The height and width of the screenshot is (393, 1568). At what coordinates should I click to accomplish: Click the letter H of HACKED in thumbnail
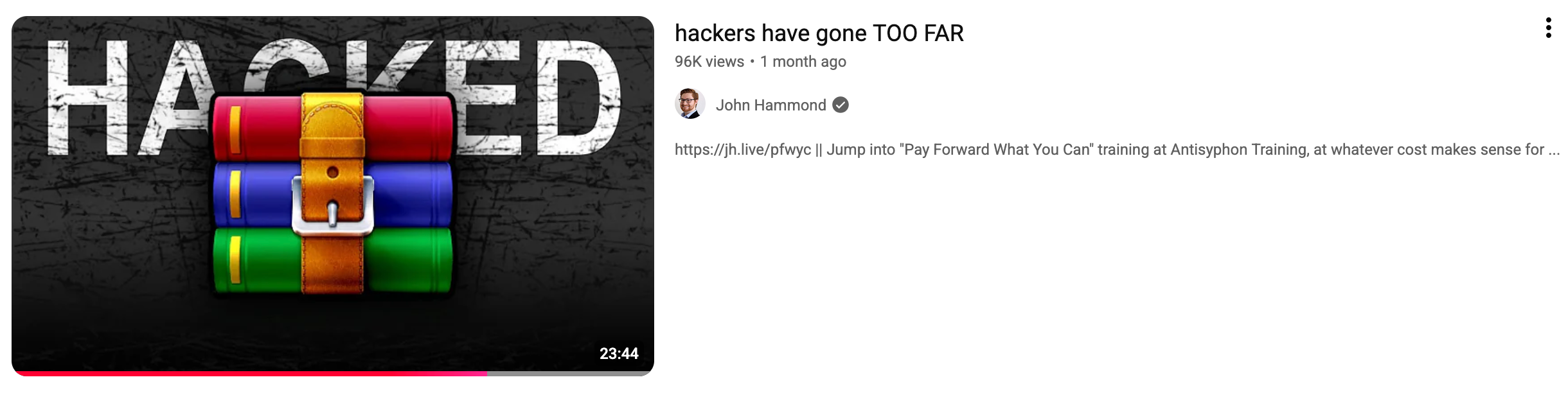(x=87, y=98)
